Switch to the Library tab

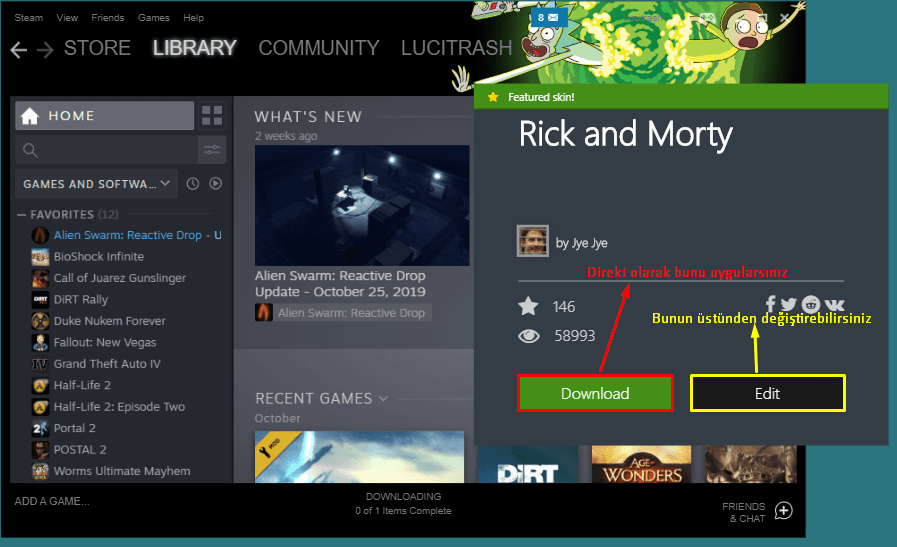coord(195,48)
